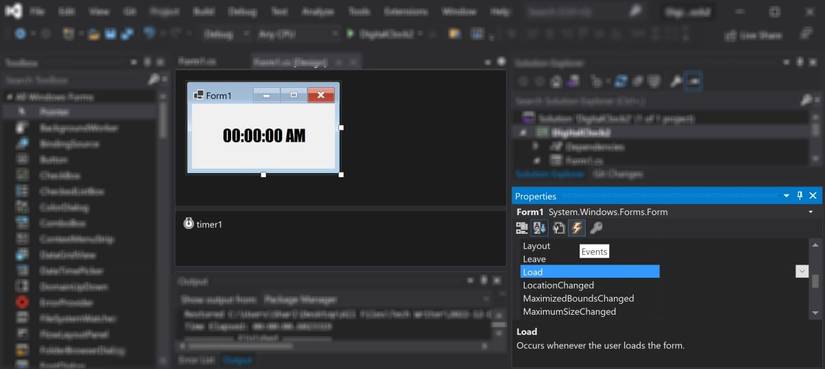
Task: Open the Build menu
Action: point(204,12)
